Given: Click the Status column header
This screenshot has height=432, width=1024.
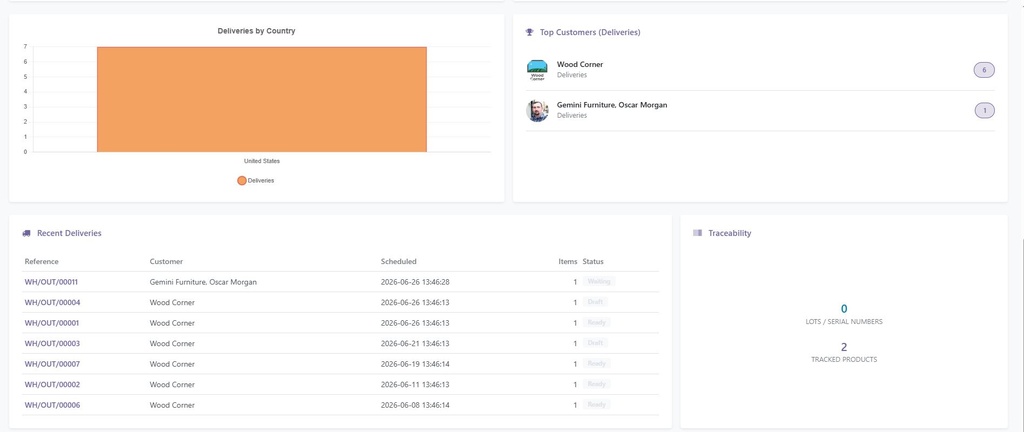Looking at the screenshot, I should (593, 262).
